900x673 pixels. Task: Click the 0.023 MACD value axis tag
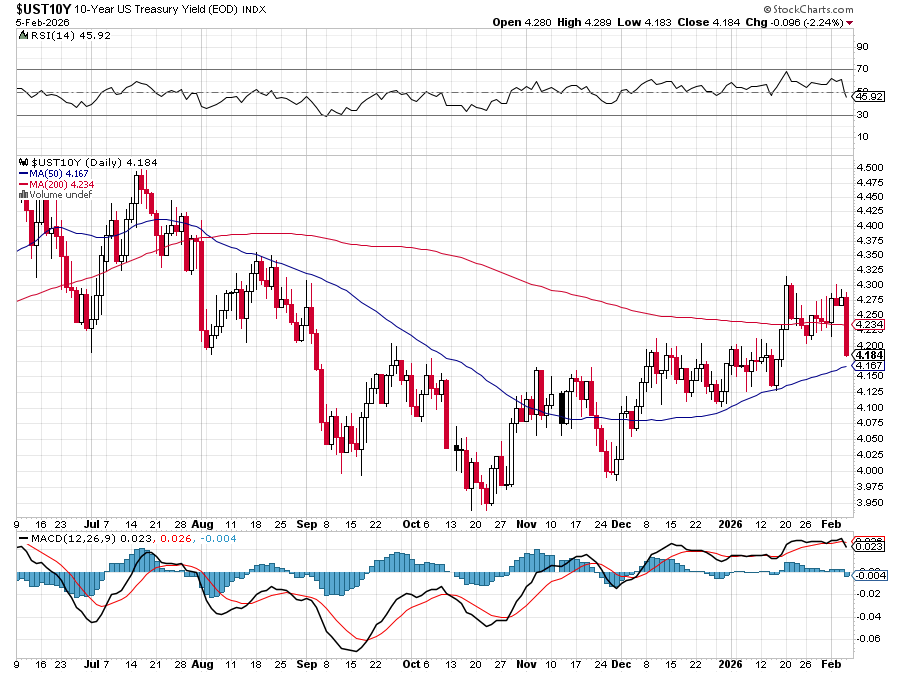pos(867,547)
